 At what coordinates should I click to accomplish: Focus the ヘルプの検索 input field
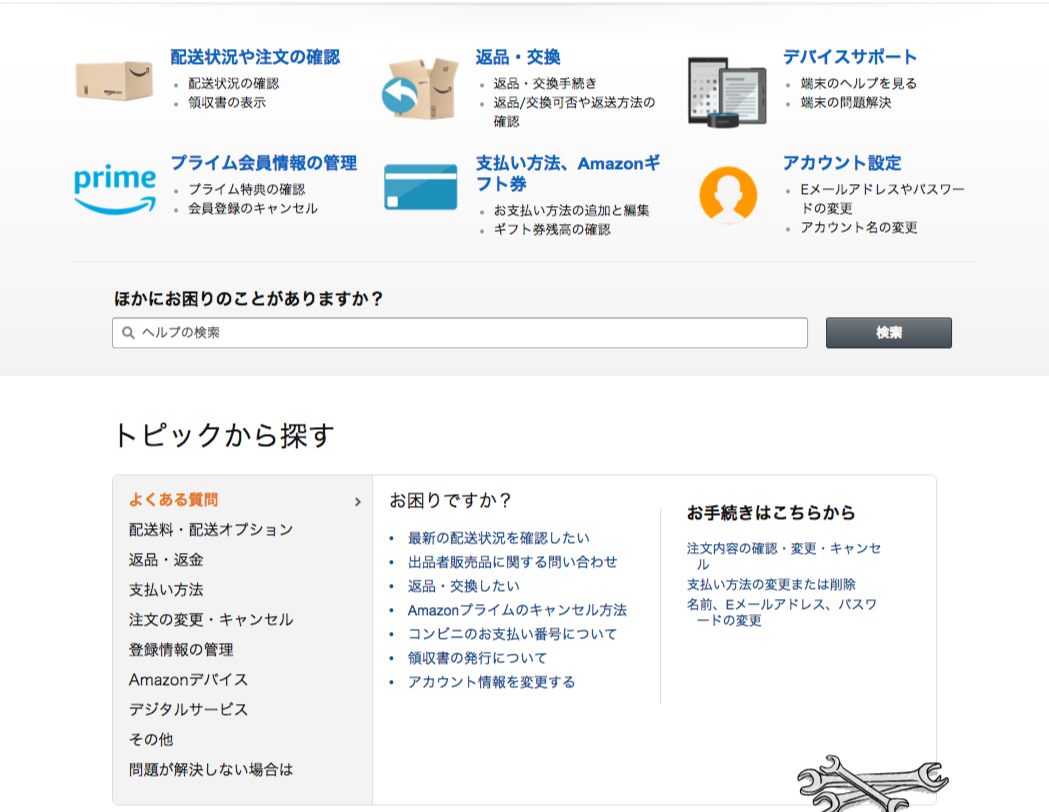pyautogui.click(x=460, y=332)
